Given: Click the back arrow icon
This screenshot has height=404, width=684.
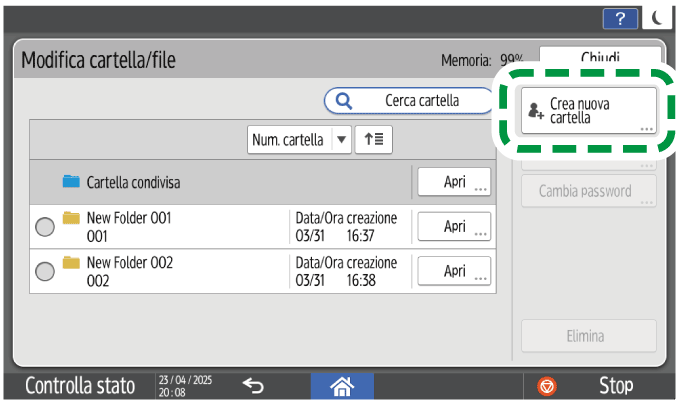Looking at the screenshot, I should pos(253,386).
